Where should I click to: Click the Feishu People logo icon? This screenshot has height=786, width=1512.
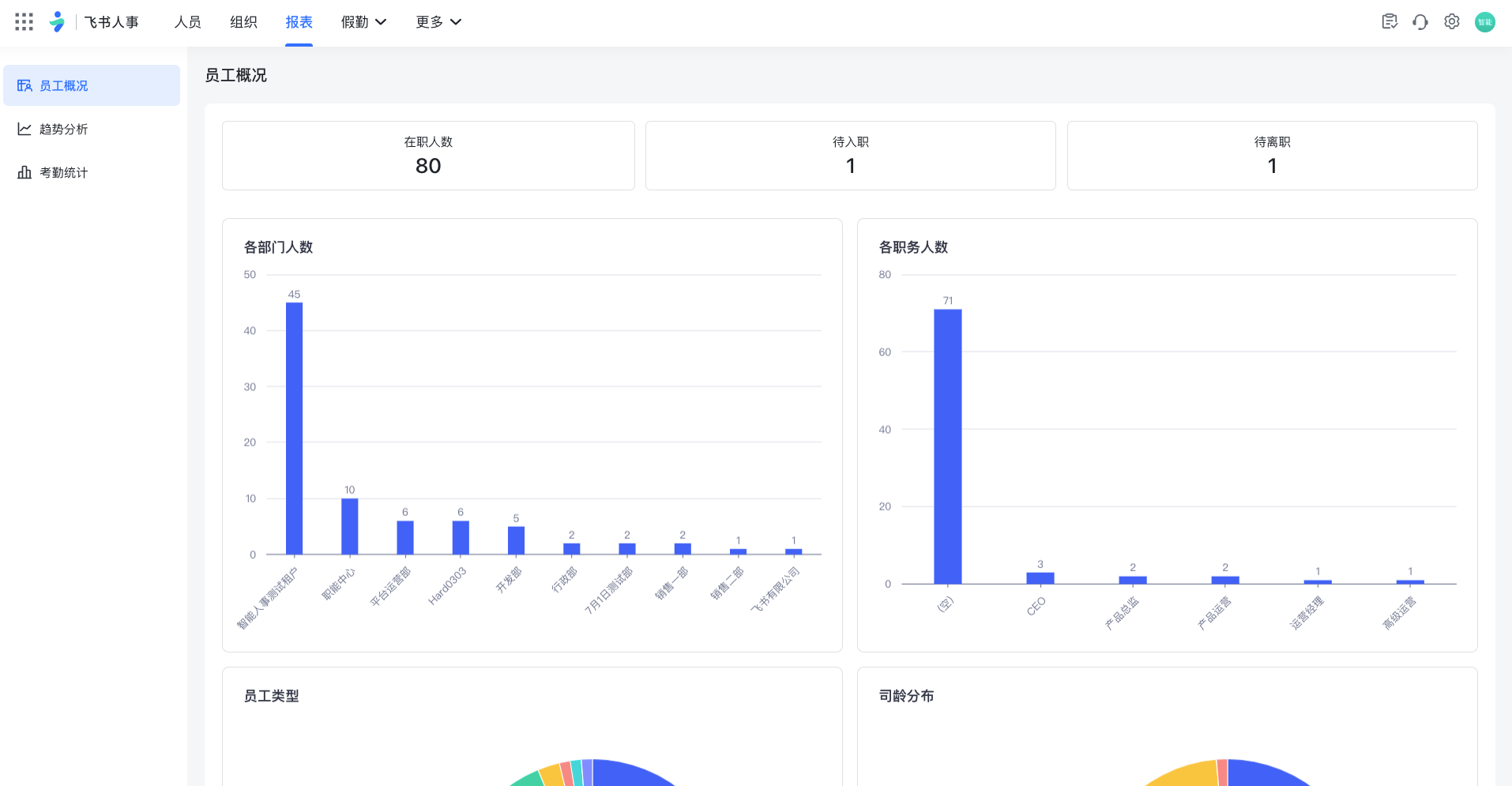[x=57, y=22]
